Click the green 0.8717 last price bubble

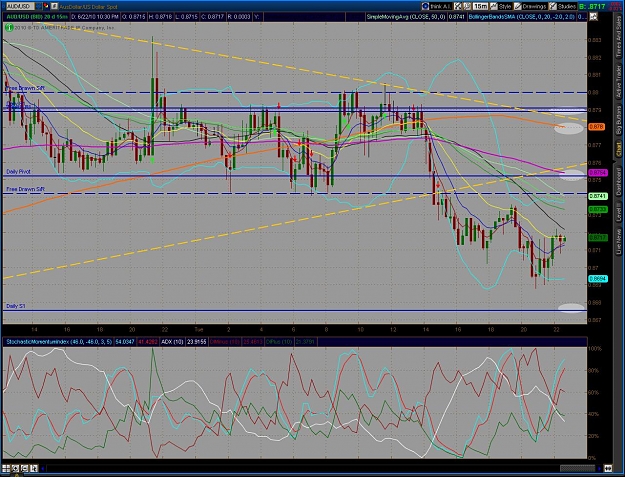pos(597,238)
